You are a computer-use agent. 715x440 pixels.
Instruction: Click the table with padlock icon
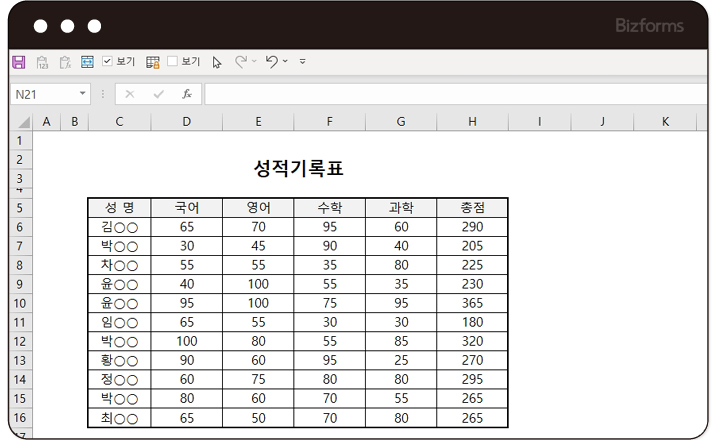coord(153,62)
